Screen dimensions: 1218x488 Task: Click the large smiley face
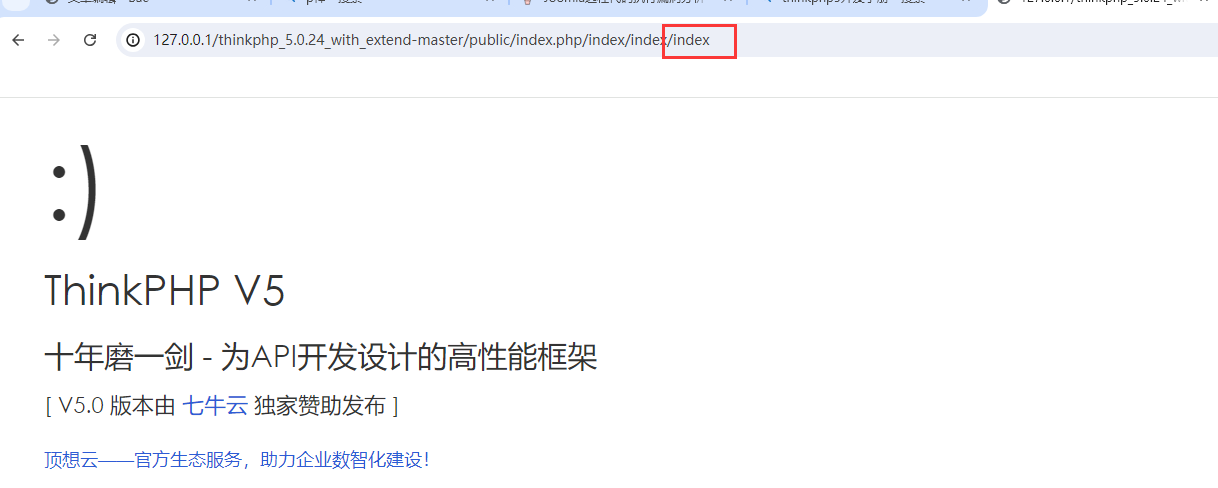pos(75,192)
